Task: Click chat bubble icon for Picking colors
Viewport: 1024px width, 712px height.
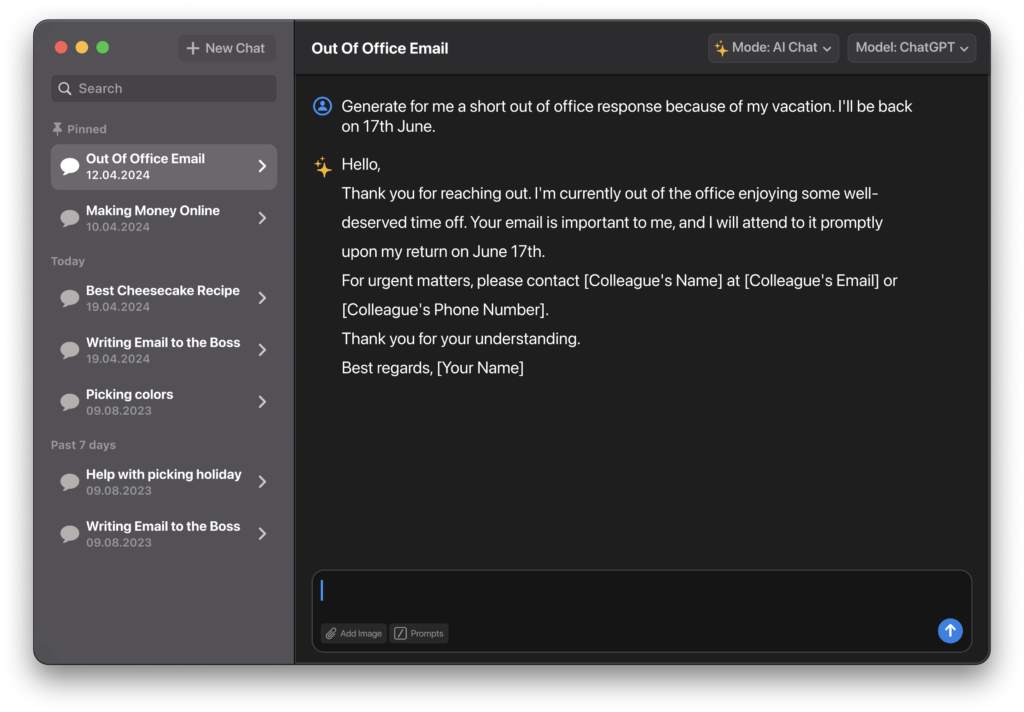Action: coord(70,402)
